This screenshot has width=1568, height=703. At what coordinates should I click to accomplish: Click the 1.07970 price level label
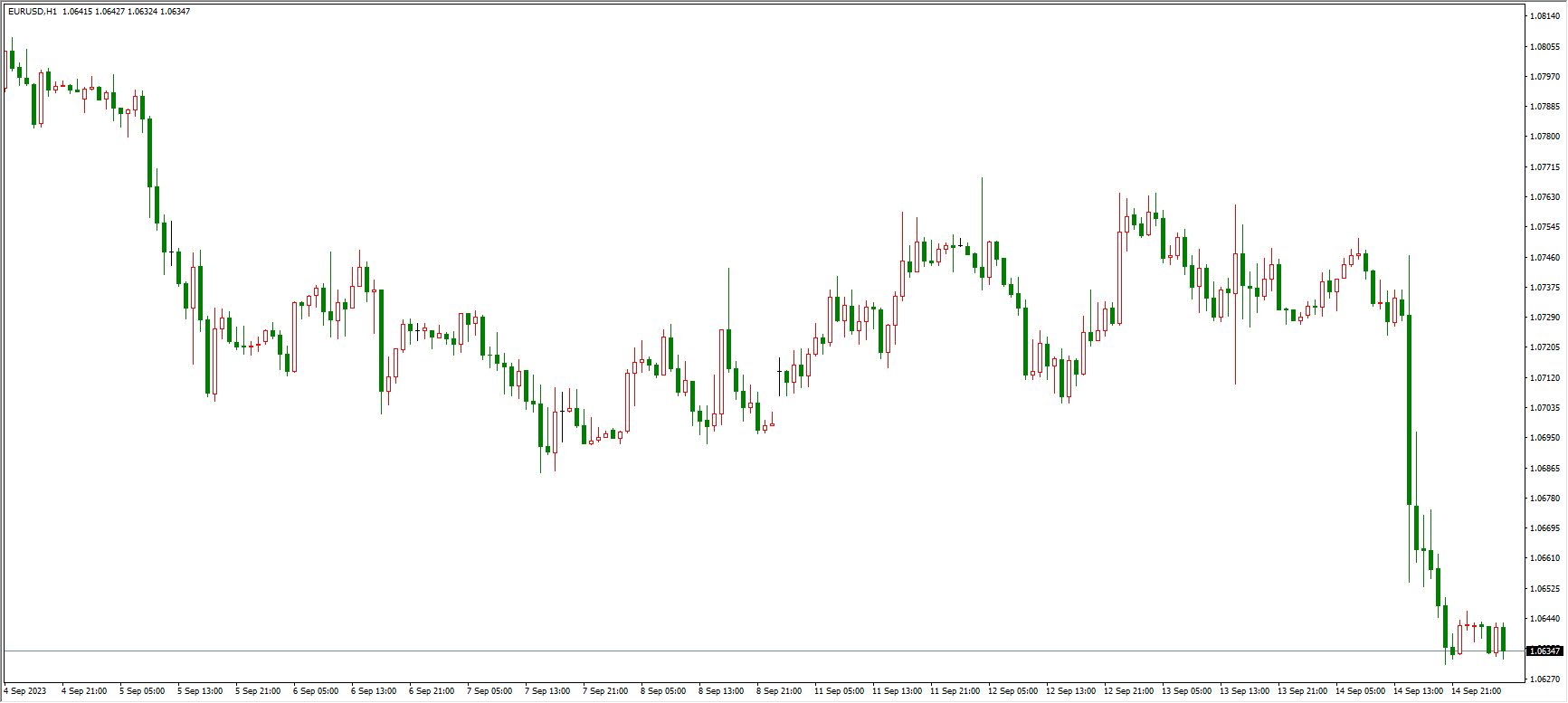point(1545,77)
